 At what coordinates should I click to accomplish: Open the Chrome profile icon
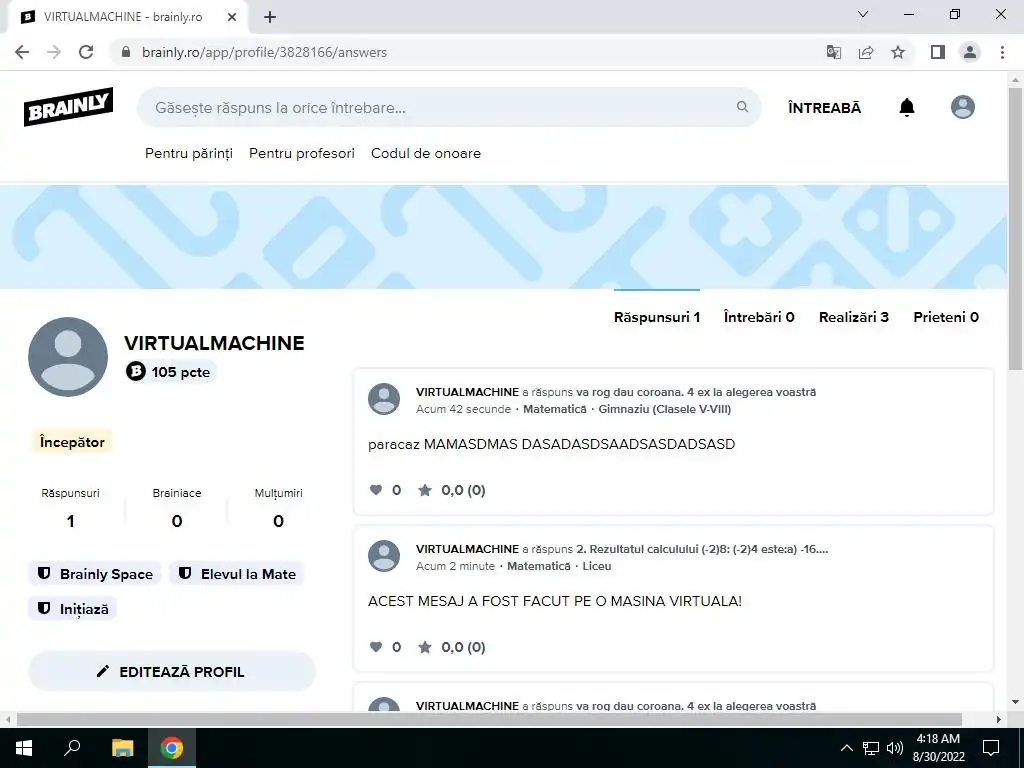pos(970,52)
